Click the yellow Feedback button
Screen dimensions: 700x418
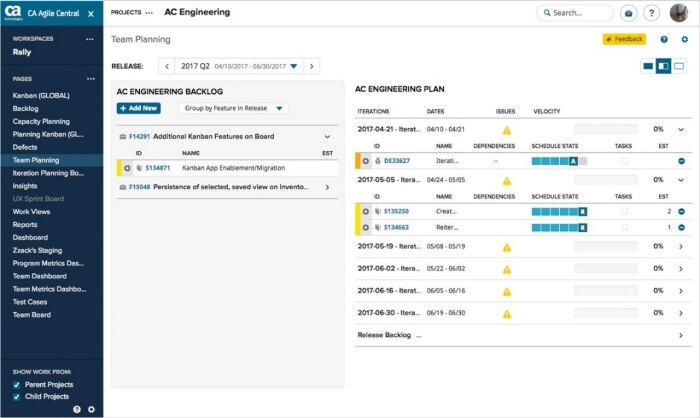point(624,39)
